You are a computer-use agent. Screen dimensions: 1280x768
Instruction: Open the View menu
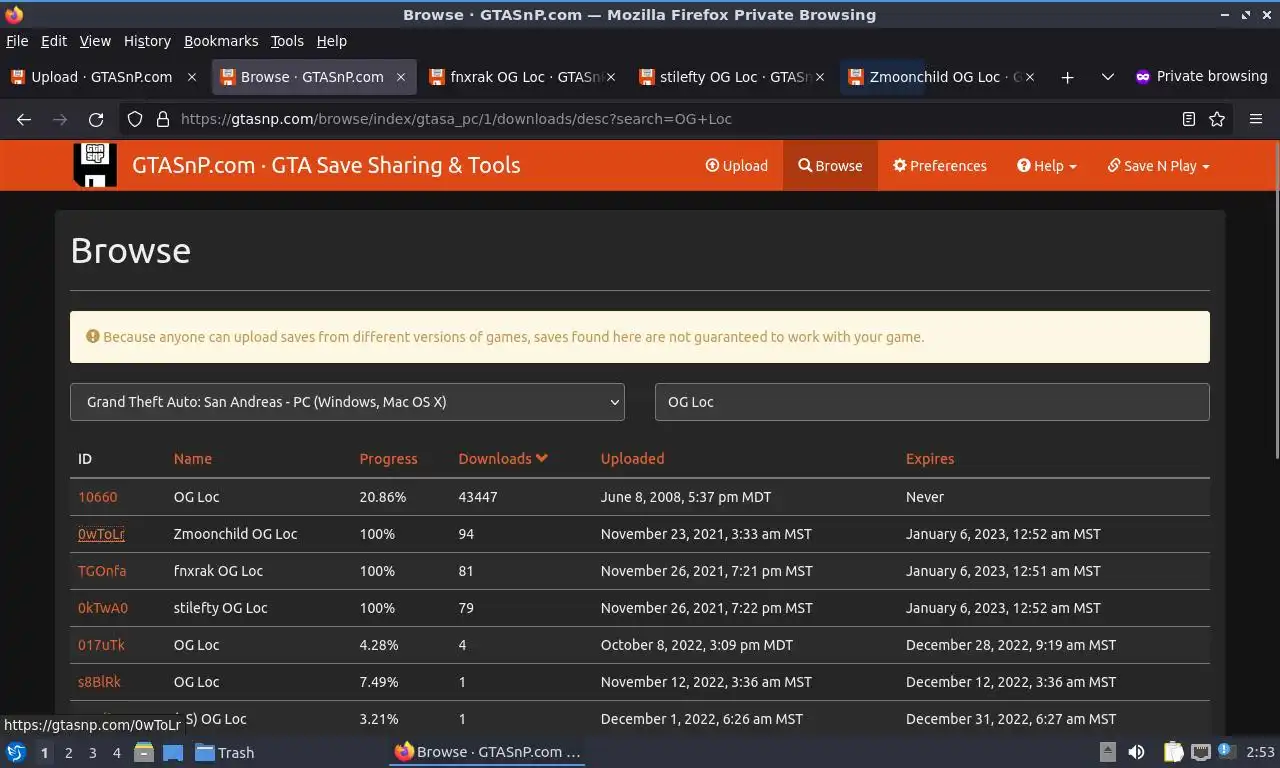click(95, 41)
